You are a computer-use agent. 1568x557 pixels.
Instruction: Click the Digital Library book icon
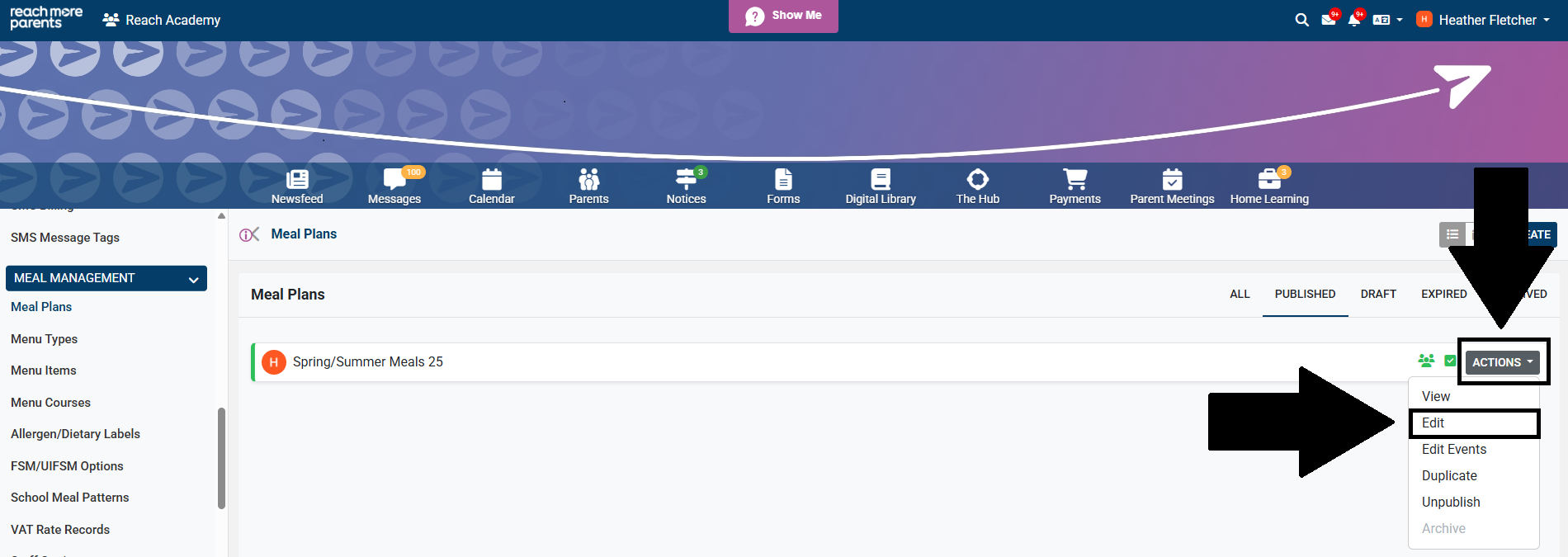pyautogui.click(x=881, y=180)
